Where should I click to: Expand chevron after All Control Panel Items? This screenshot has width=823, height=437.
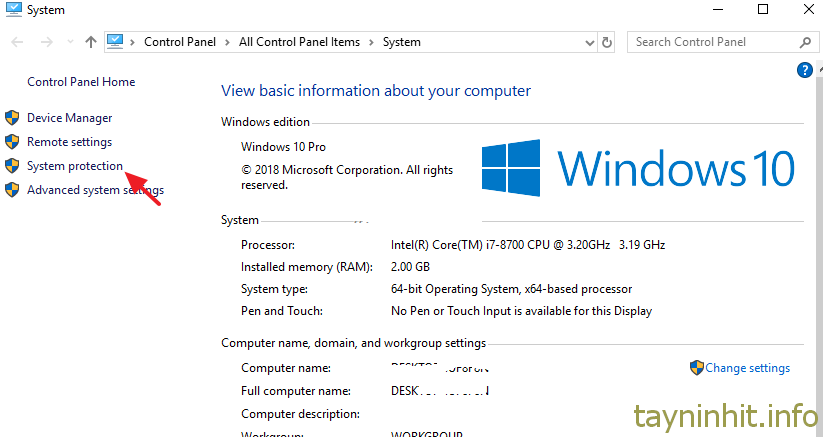click(x=374, y=42)
